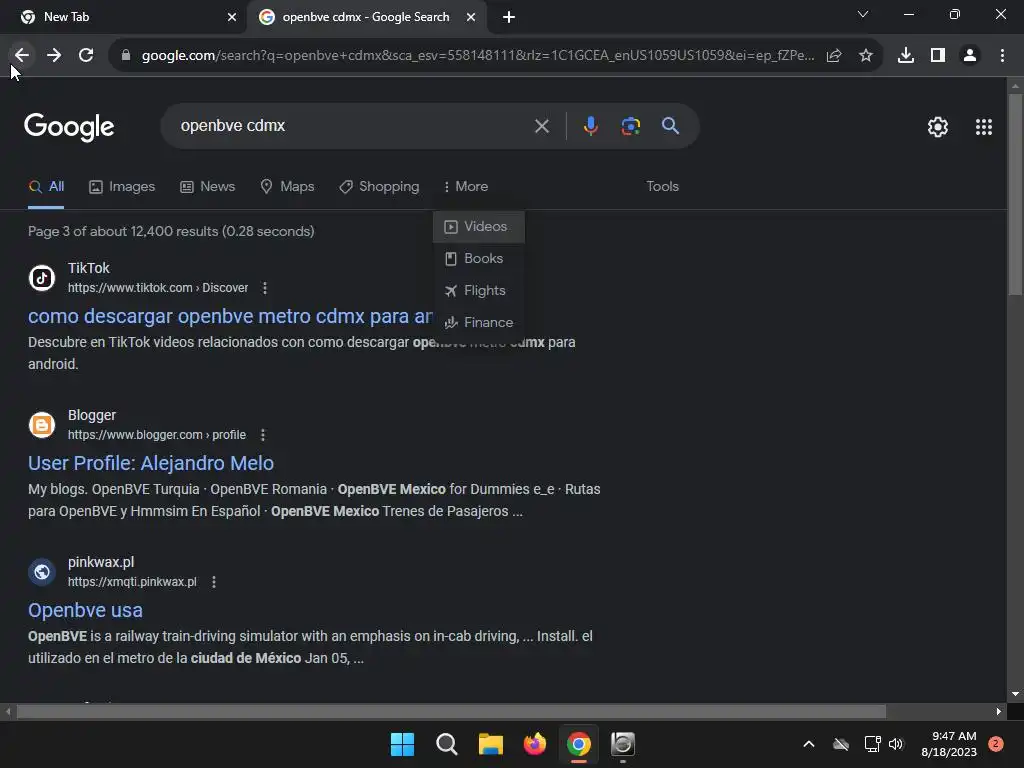Switch to Images results

click(122, 187)
